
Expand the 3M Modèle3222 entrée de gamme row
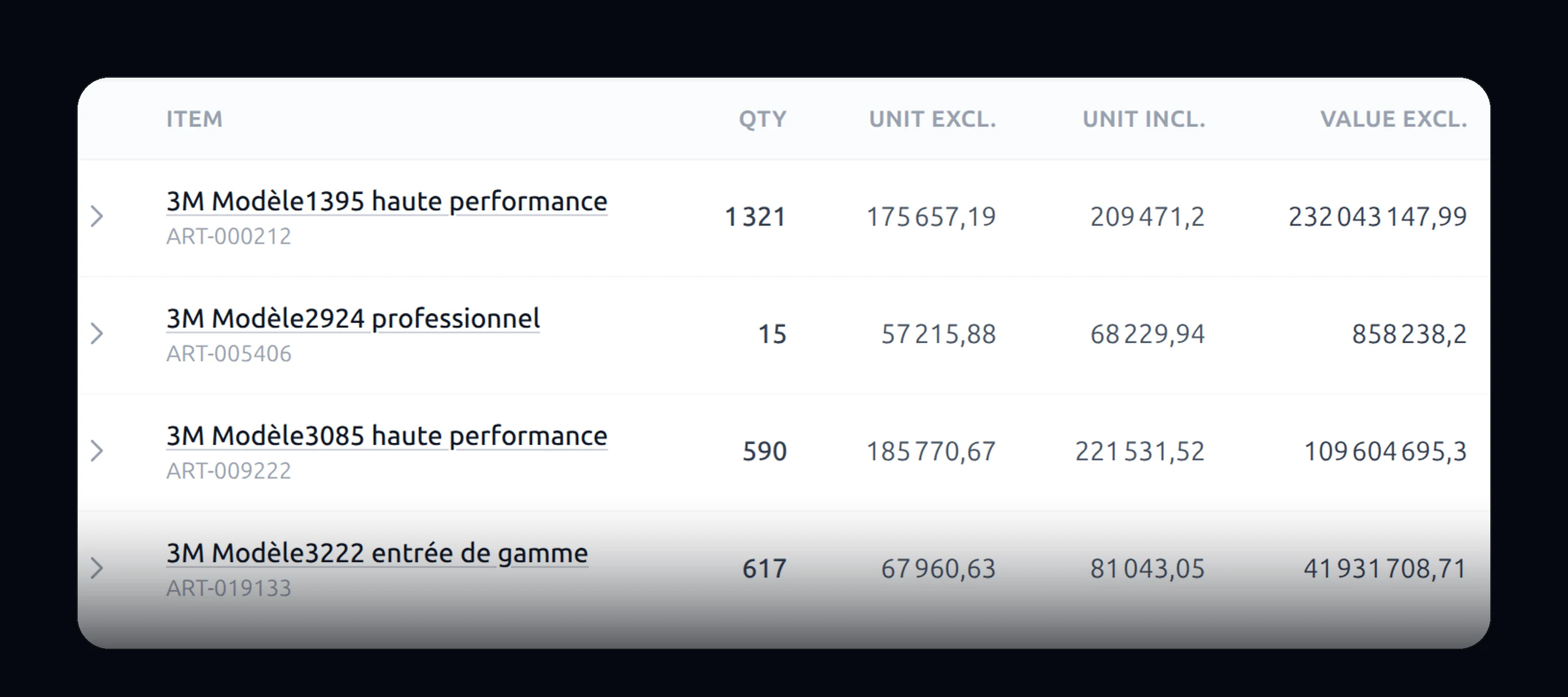(97, 569)
